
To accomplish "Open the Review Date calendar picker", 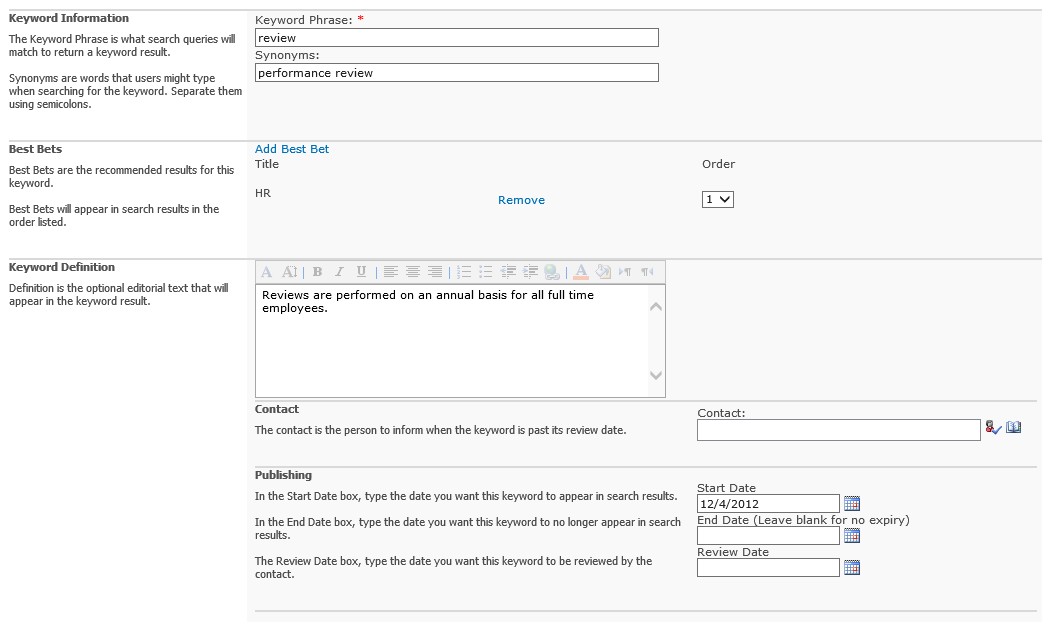I will [x=852, y=568].
